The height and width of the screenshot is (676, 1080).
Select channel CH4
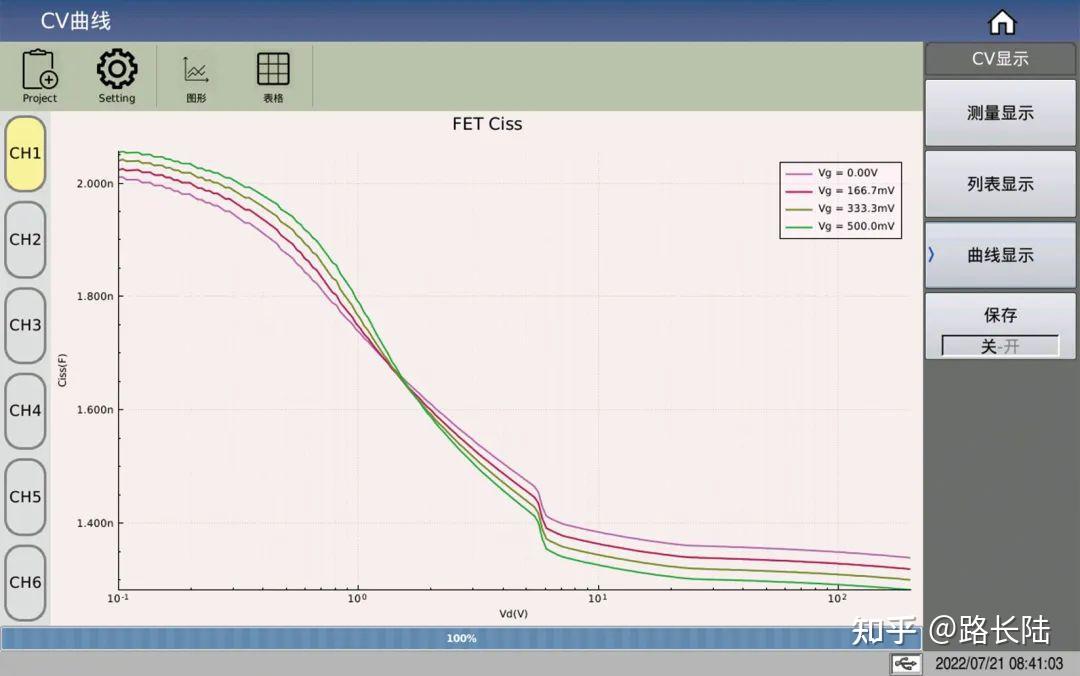[25, 411]
